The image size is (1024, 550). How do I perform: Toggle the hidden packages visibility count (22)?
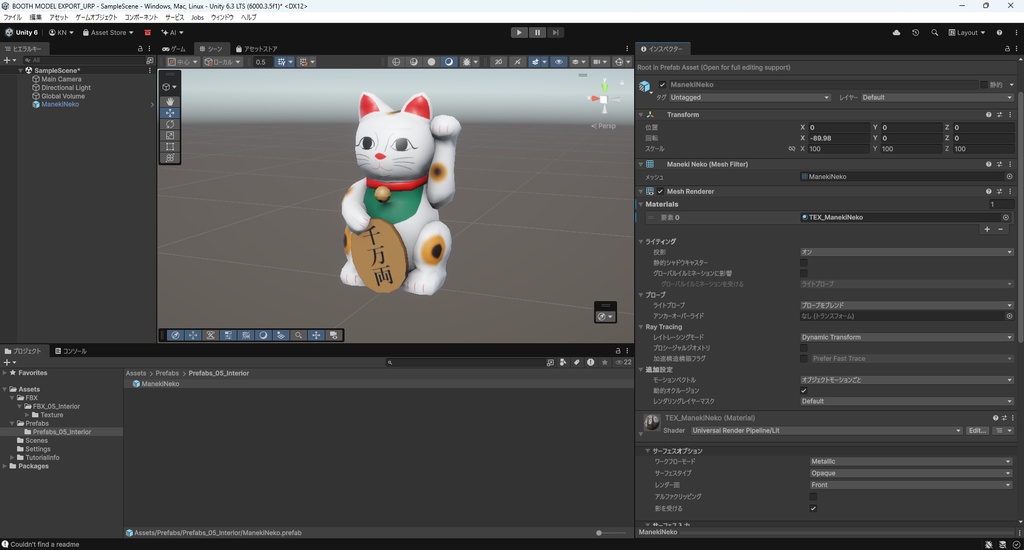tap(624, 362)
